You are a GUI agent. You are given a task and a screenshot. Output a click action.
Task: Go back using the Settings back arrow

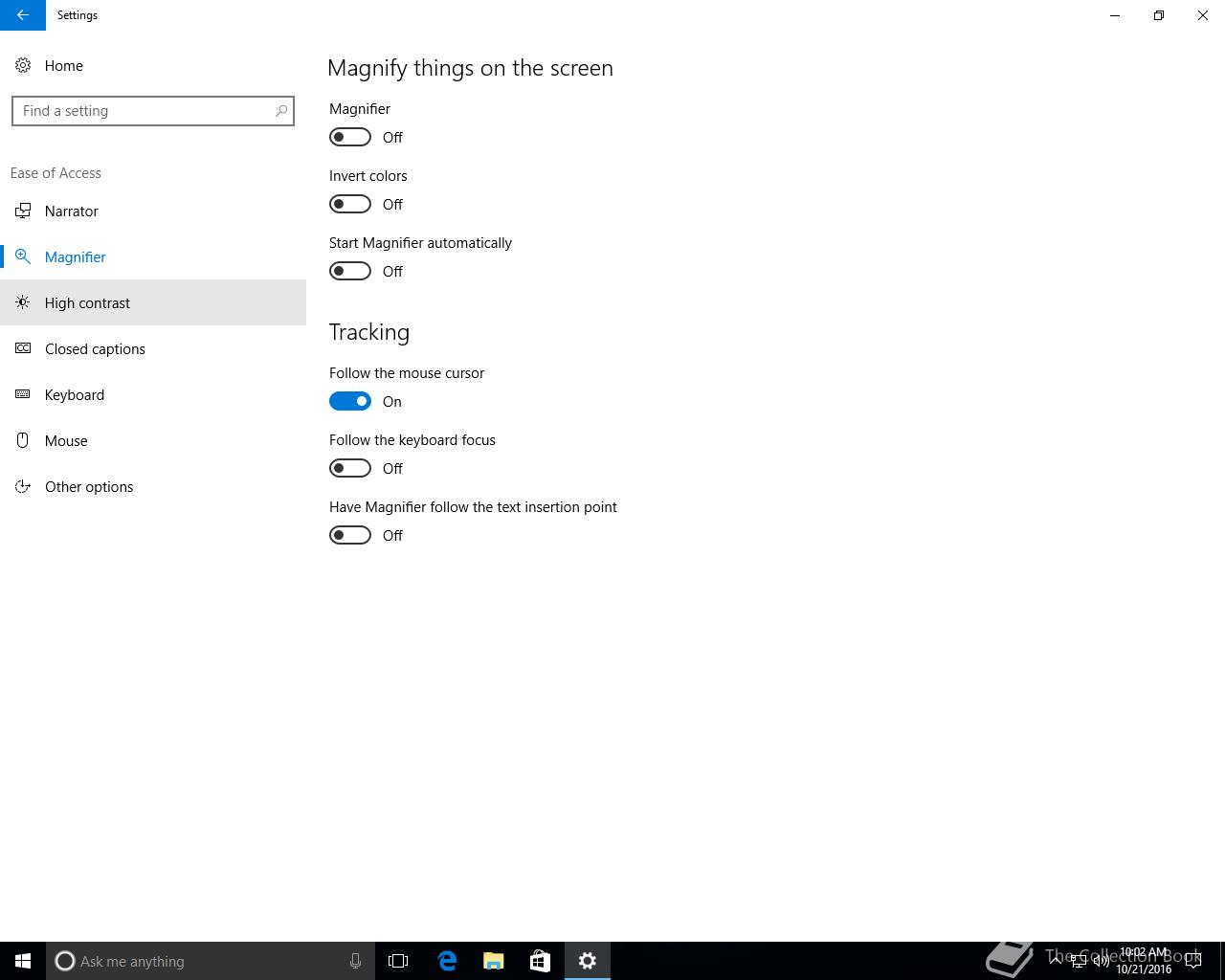point(22,15)
